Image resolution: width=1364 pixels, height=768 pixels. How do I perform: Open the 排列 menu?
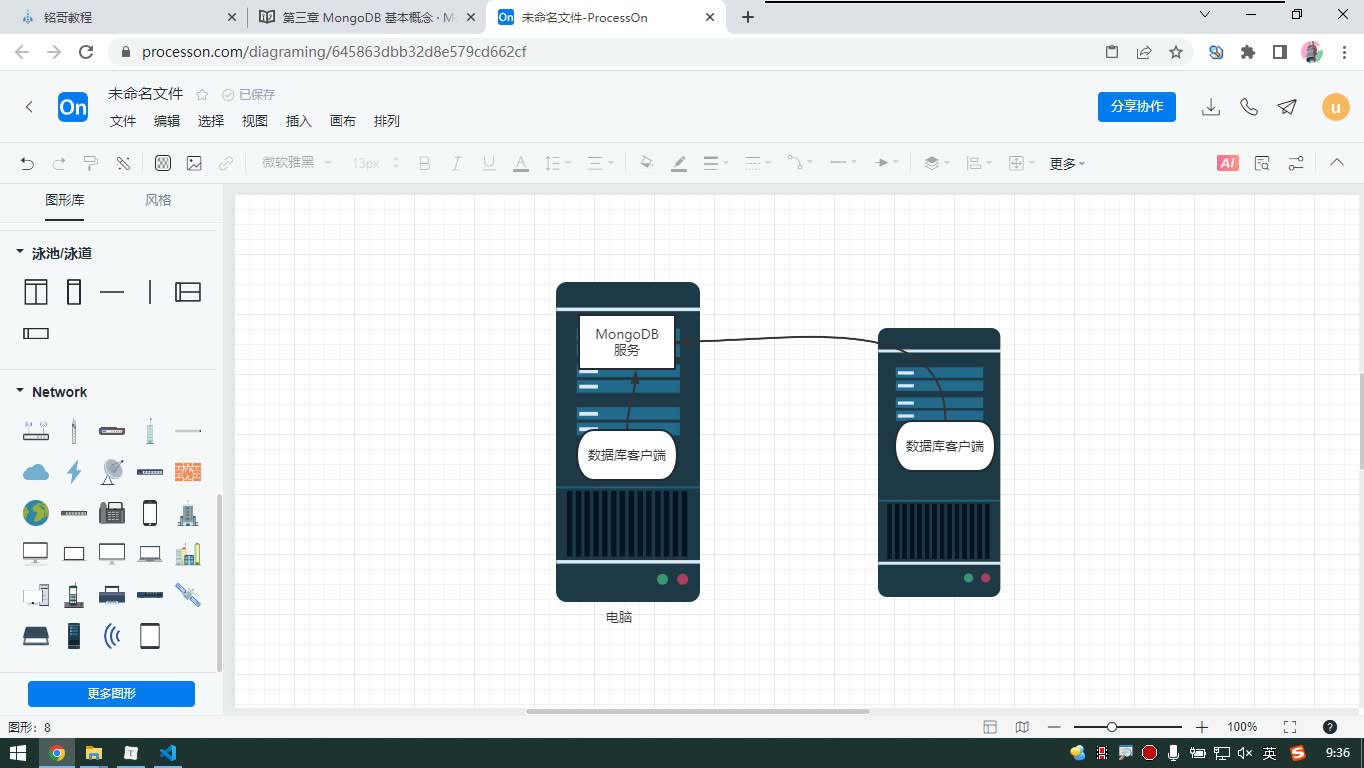pos(387,121)
